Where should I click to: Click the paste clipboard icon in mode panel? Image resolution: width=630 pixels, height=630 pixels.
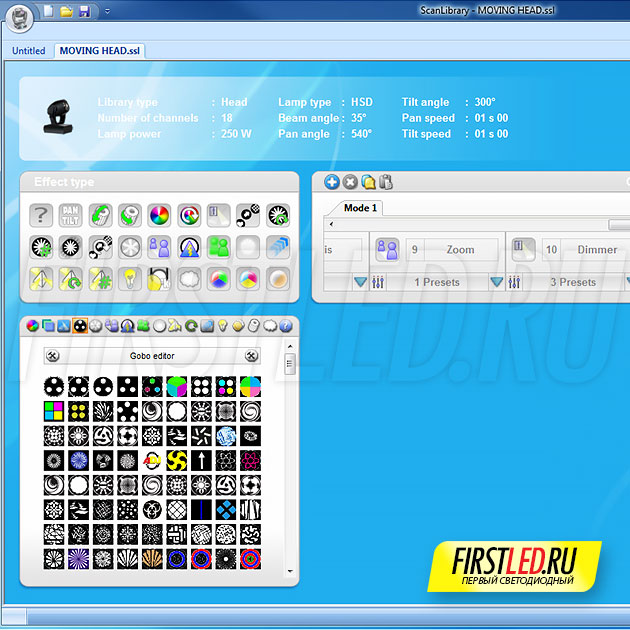386,181
